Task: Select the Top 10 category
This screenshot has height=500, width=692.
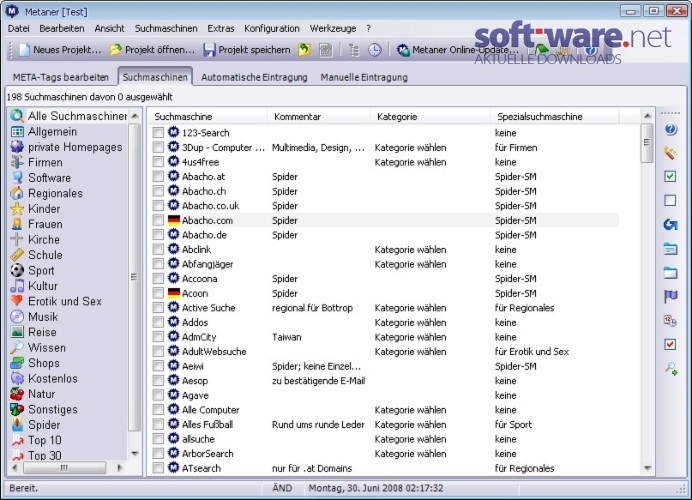Action: (x=36, y=440)
